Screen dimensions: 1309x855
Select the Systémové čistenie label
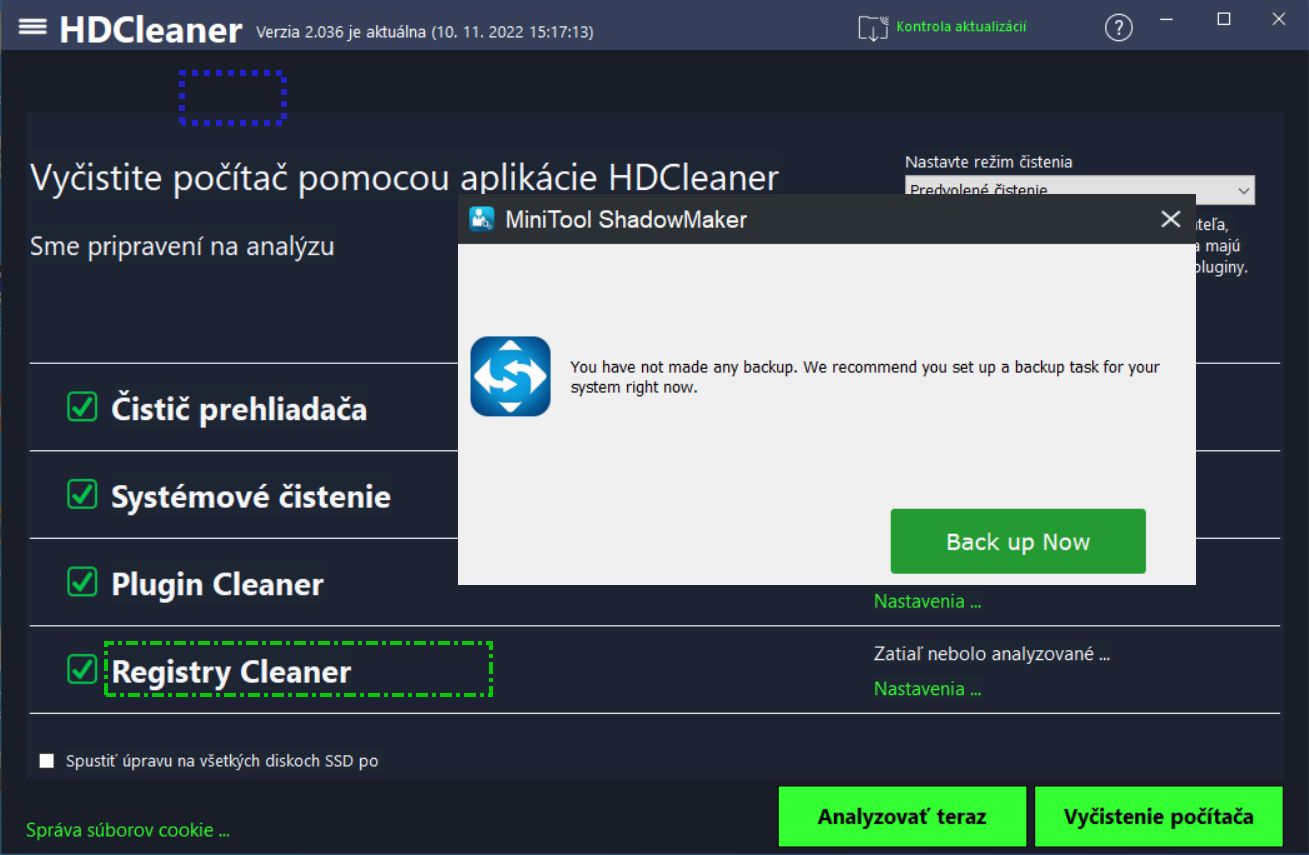click(251, 497)
